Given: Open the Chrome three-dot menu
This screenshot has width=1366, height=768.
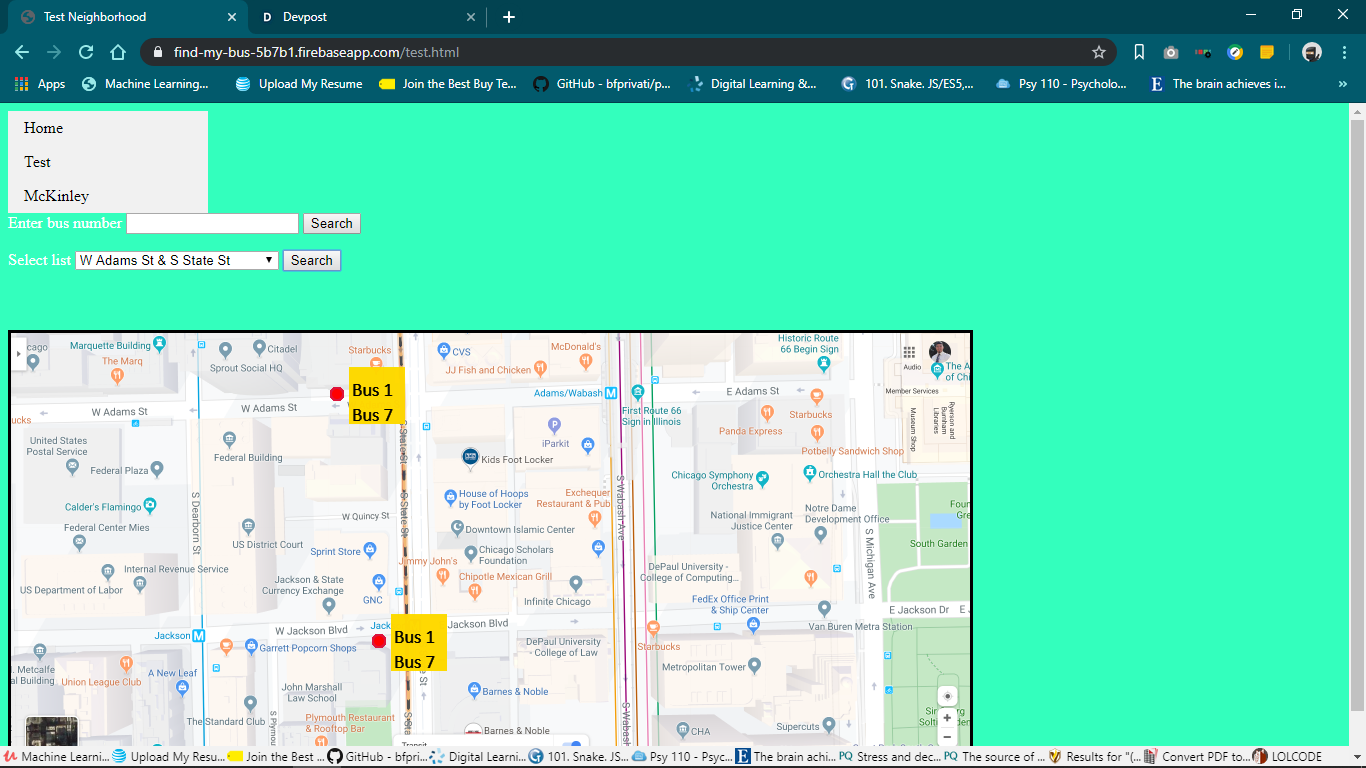Looking at the screenshot, I should click(x=1345, y=52).
